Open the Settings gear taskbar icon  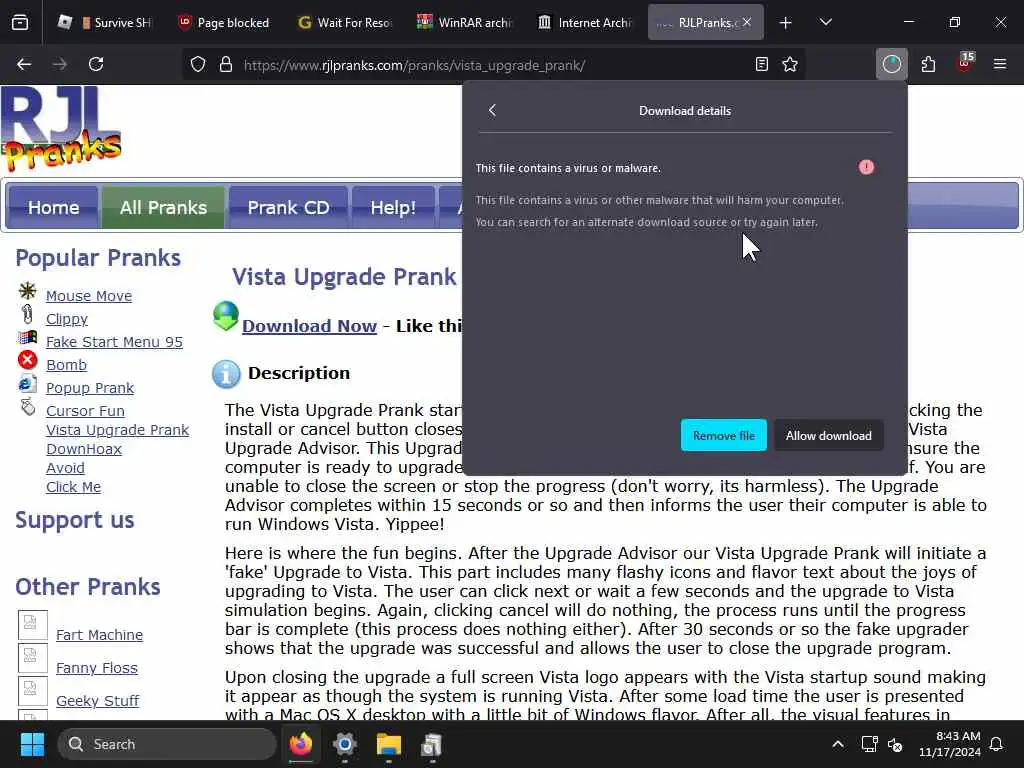tap(344, 744)
